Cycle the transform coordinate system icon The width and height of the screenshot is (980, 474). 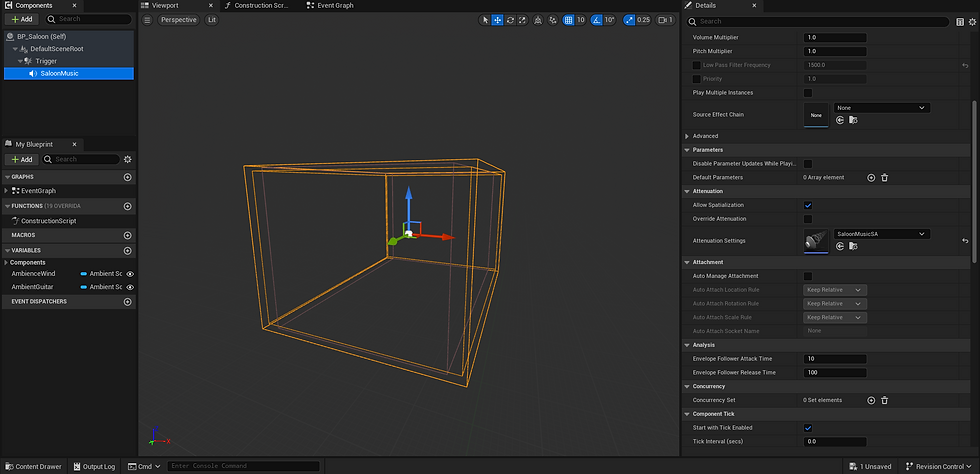pos(538,20)
